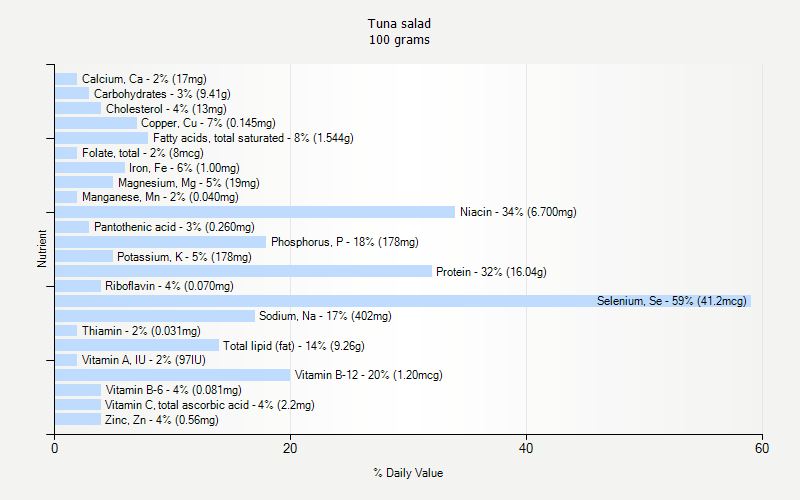The width and height of the screenshot is (800, 500).
Task: Click the Calcium, Ca label
Action: (x=144, y=79)
